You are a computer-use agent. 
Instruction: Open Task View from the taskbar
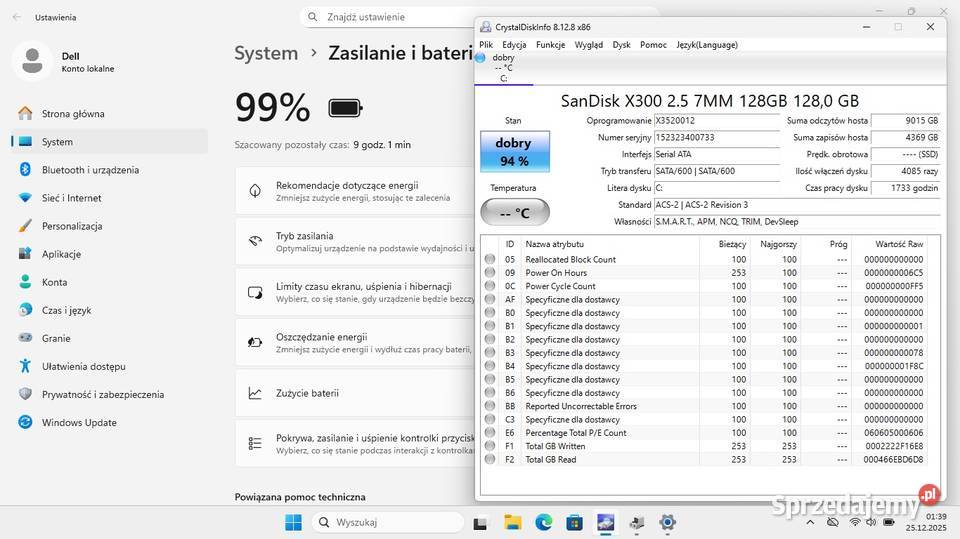click(x=481, y=522)
